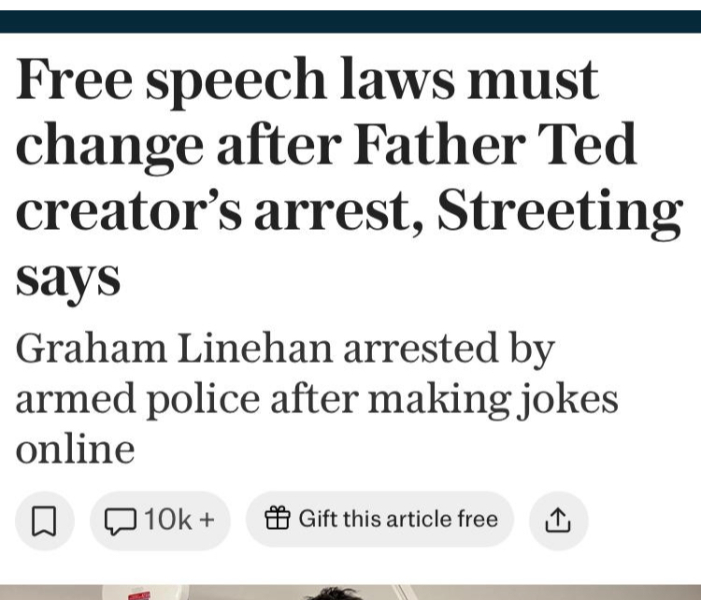Click the gift box icon
The image size is (701, 600).
(277, 519)
